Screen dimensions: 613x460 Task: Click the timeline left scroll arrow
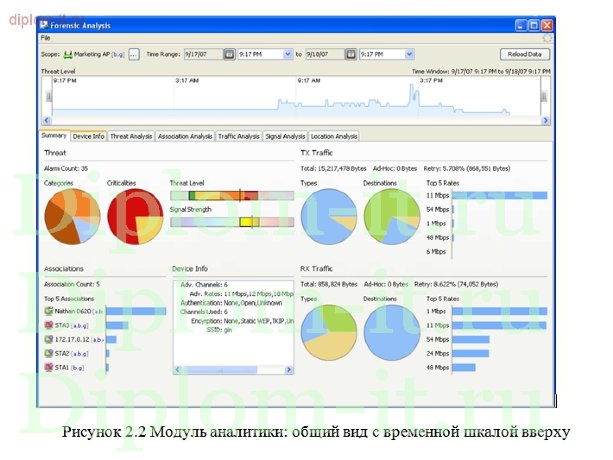(x=47, y=120)
